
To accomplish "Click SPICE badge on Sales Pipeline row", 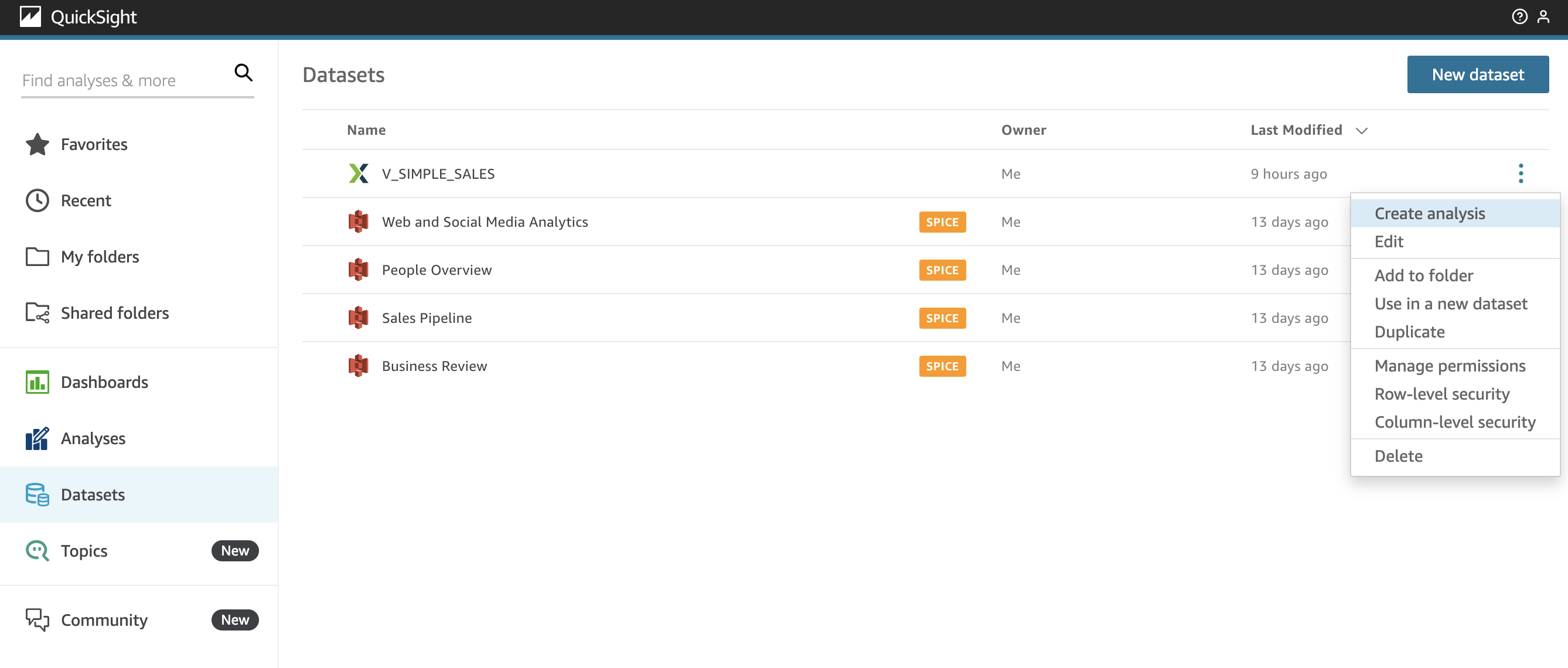I will pos(942,318).
